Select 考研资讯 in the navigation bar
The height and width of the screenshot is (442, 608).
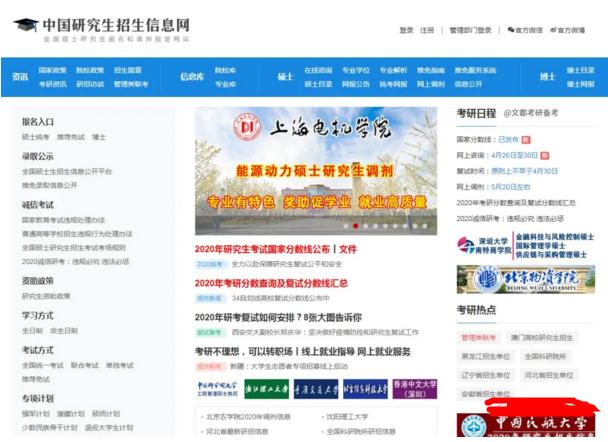click(x=52, y=84)
